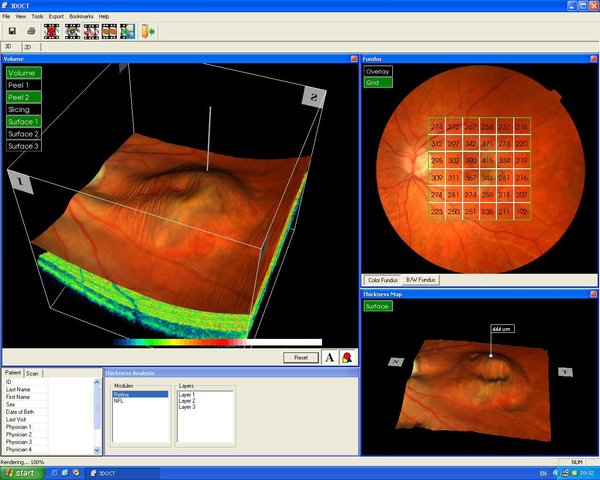The image size is (600, 480).
Task: Select NFL in Modules list
Action: [x=140, y=401]
